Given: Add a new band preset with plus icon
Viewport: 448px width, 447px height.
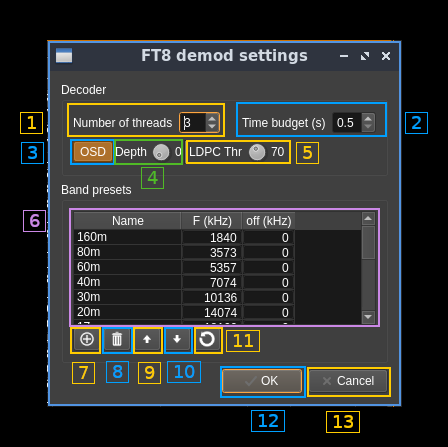Looking at the screenshot, I should (x=87, y=340).
